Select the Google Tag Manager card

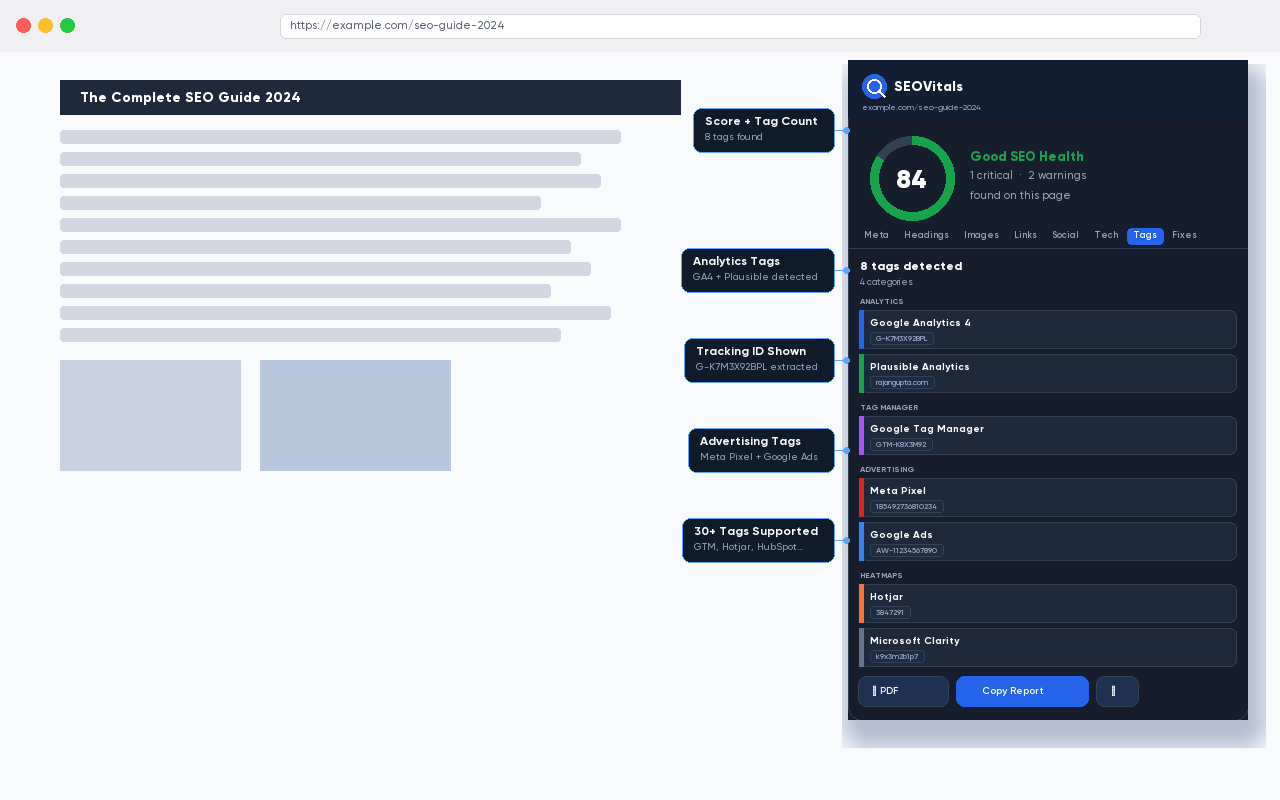[1048, 435]
